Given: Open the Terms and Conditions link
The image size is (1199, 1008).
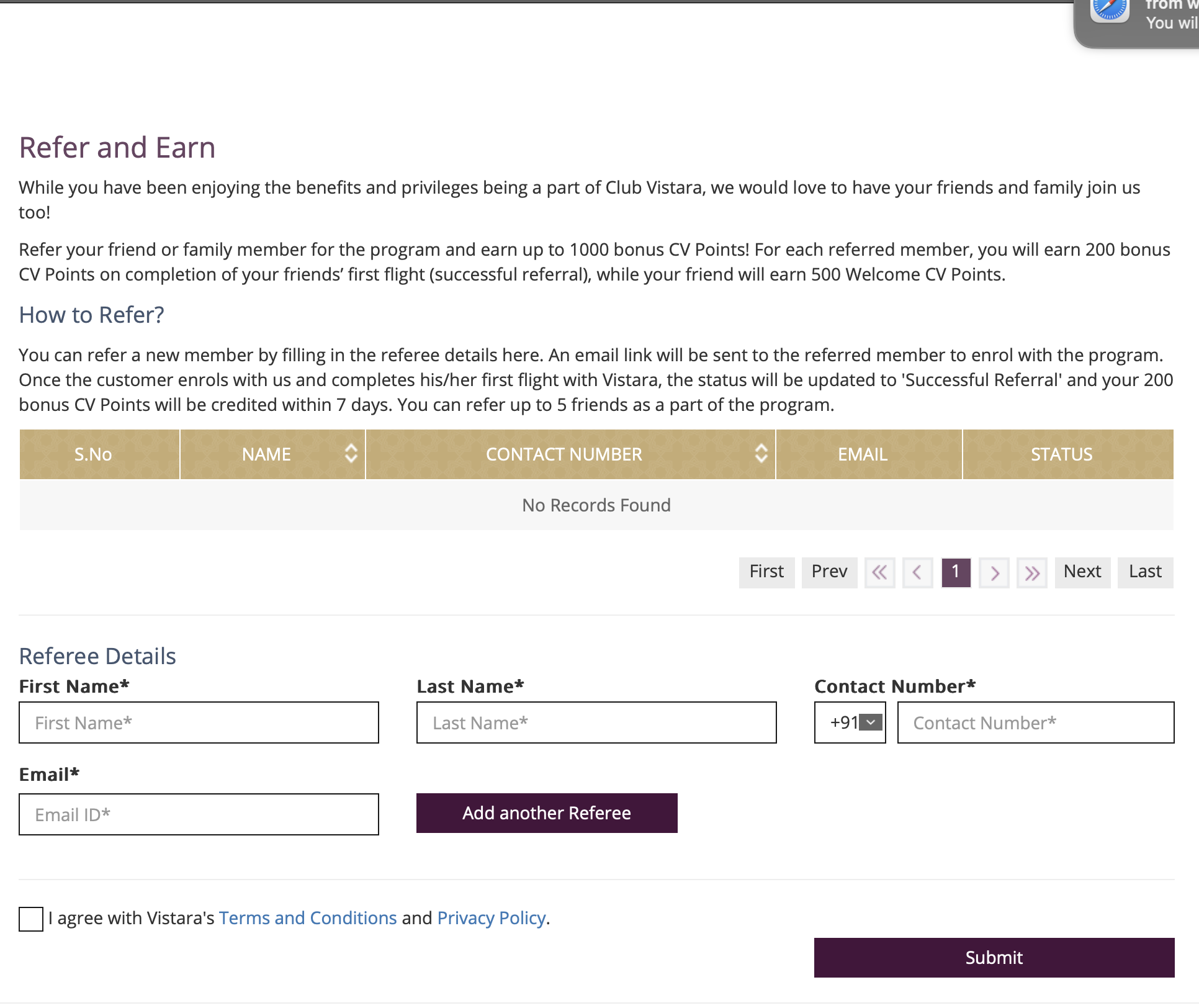Looking at the screenshot, I should 308,918.
